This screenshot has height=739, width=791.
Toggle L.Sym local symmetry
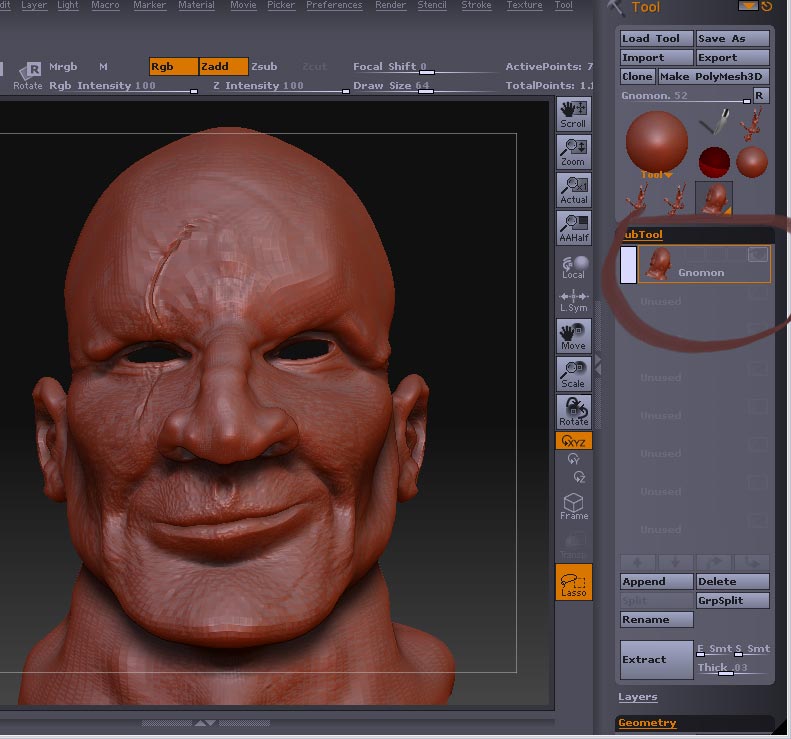(x=574, y=301)
